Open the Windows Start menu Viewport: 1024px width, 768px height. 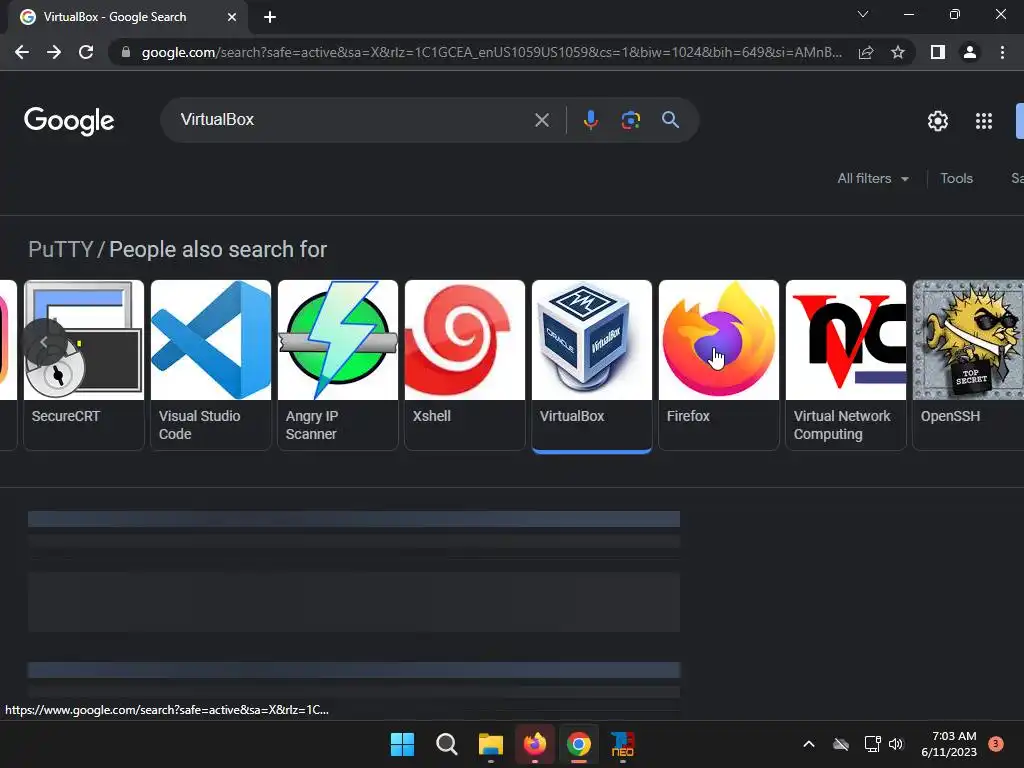pos(402,744)
